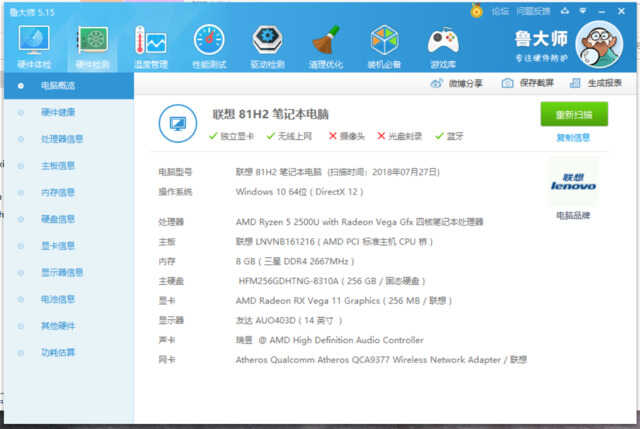Viewport: 640px width, 429px height.
Task: Click the heading '联想 81H2 笔记本电脑'
Action: click(270, 114)
